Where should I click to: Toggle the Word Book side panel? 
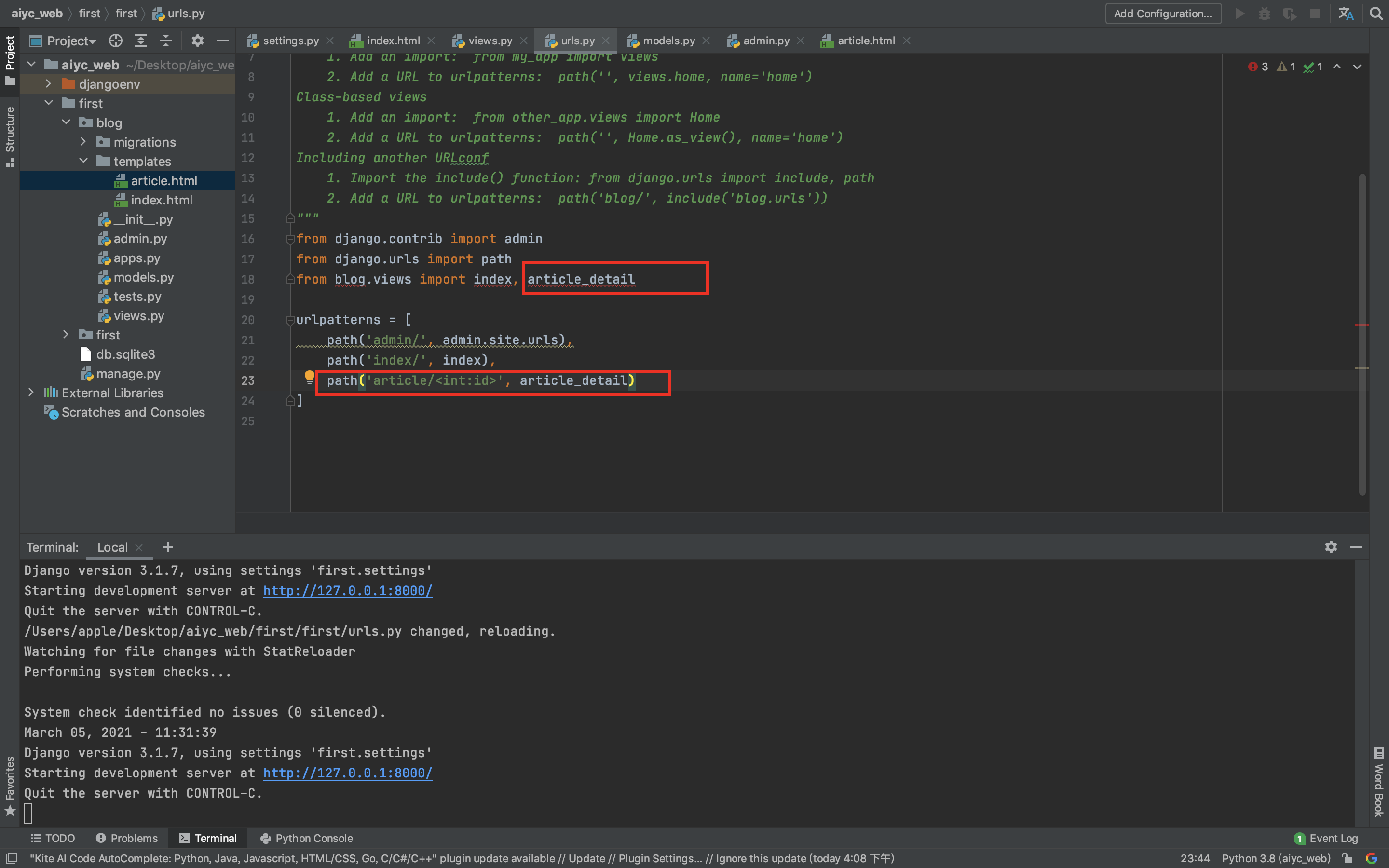click(x=1379, y=783)
